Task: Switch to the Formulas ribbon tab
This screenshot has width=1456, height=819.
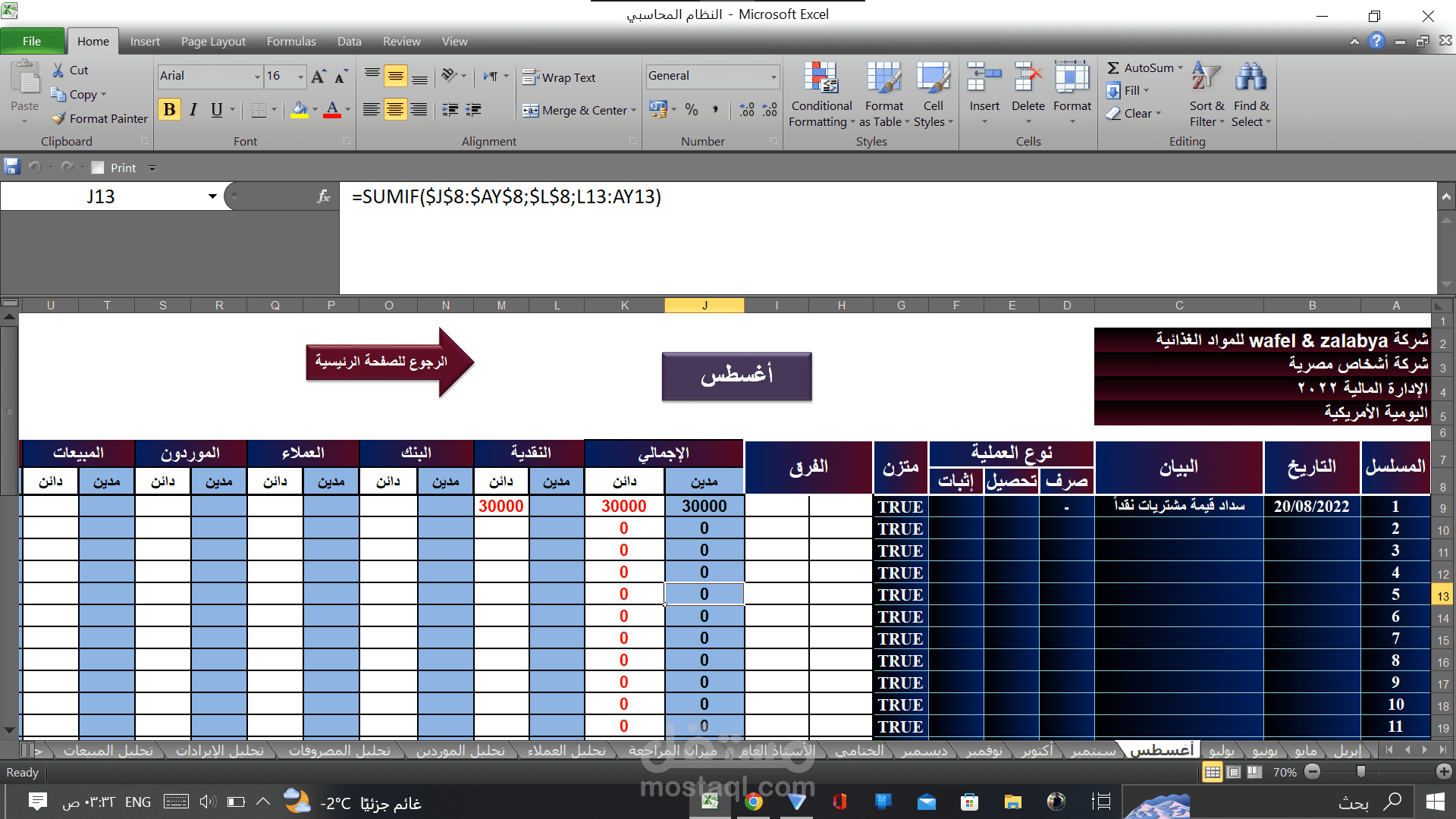Action: [x=291, y=42]
